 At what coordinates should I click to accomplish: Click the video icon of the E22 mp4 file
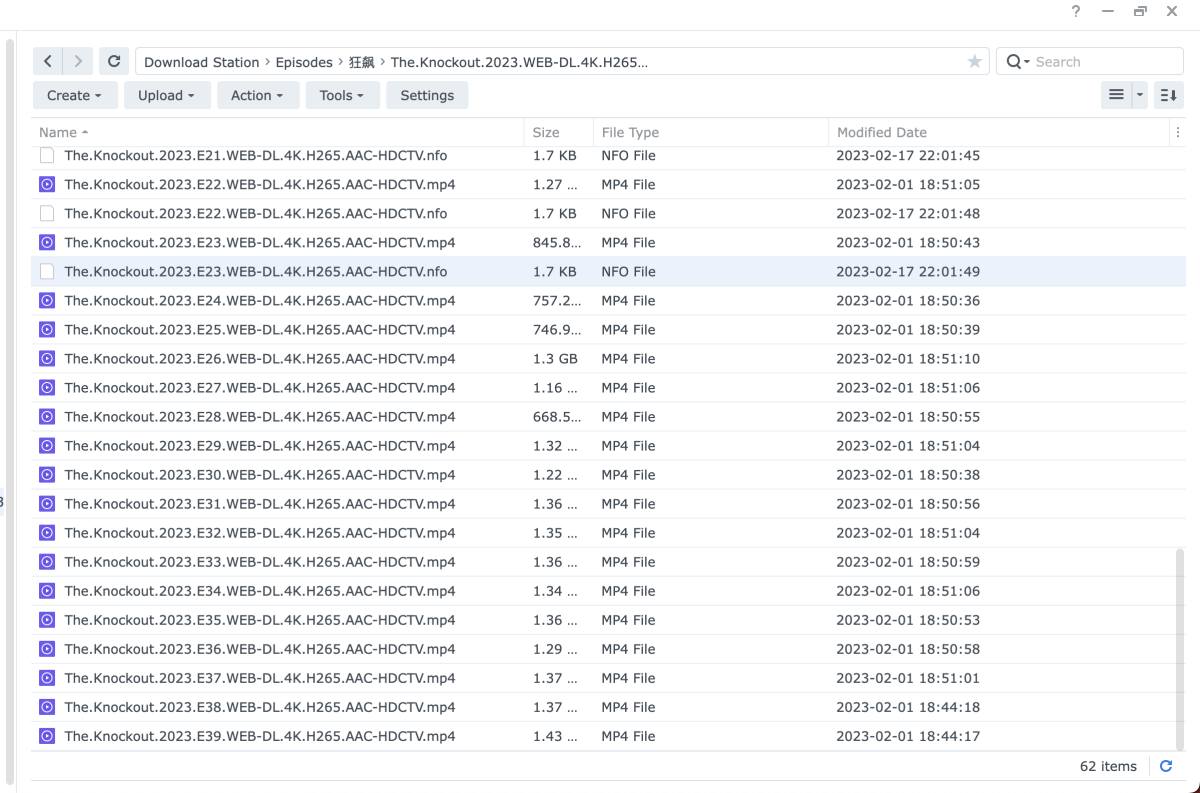point(46,184)
